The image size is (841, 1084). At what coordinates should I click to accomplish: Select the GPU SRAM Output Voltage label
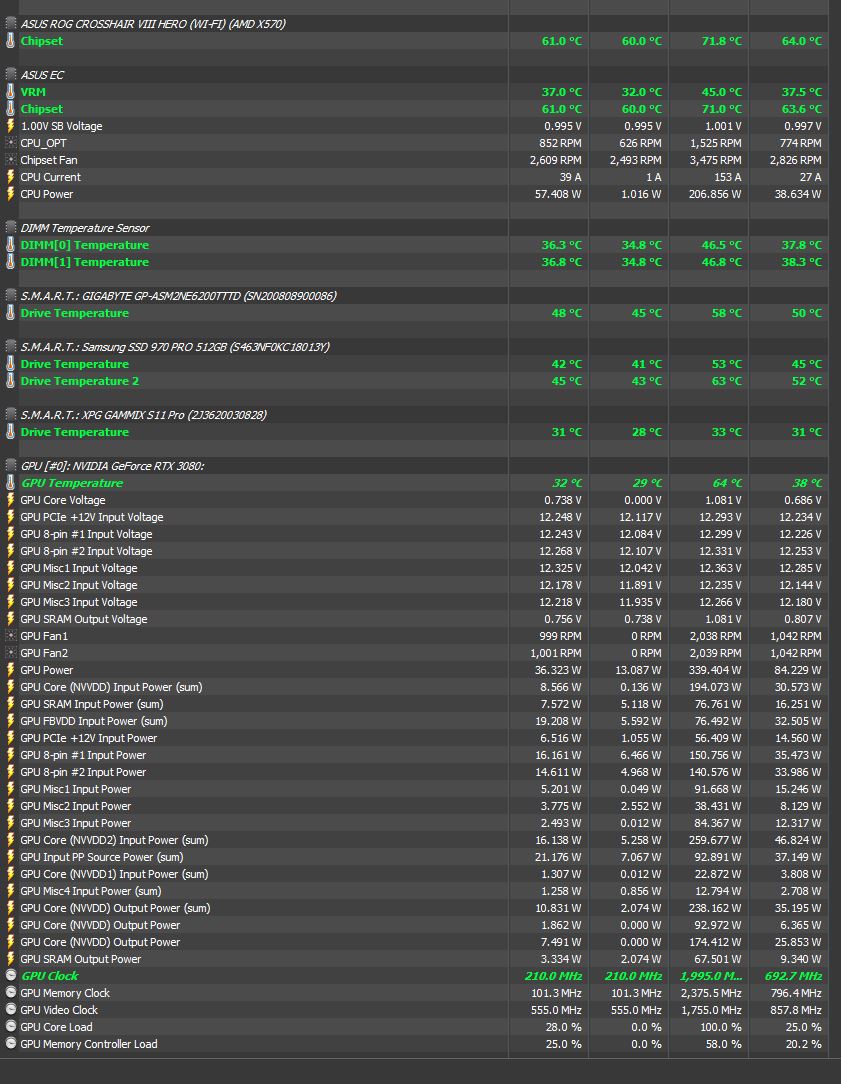84,619
